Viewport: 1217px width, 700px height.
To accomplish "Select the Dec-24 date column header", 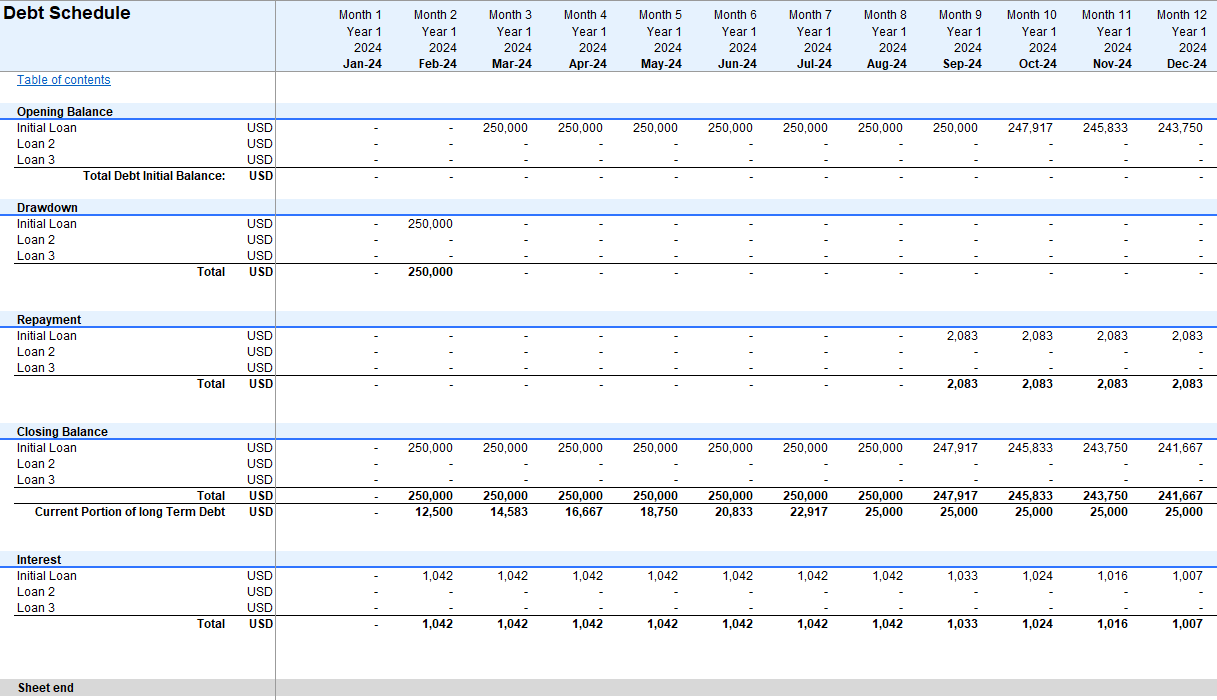I will pos(1185,64).
